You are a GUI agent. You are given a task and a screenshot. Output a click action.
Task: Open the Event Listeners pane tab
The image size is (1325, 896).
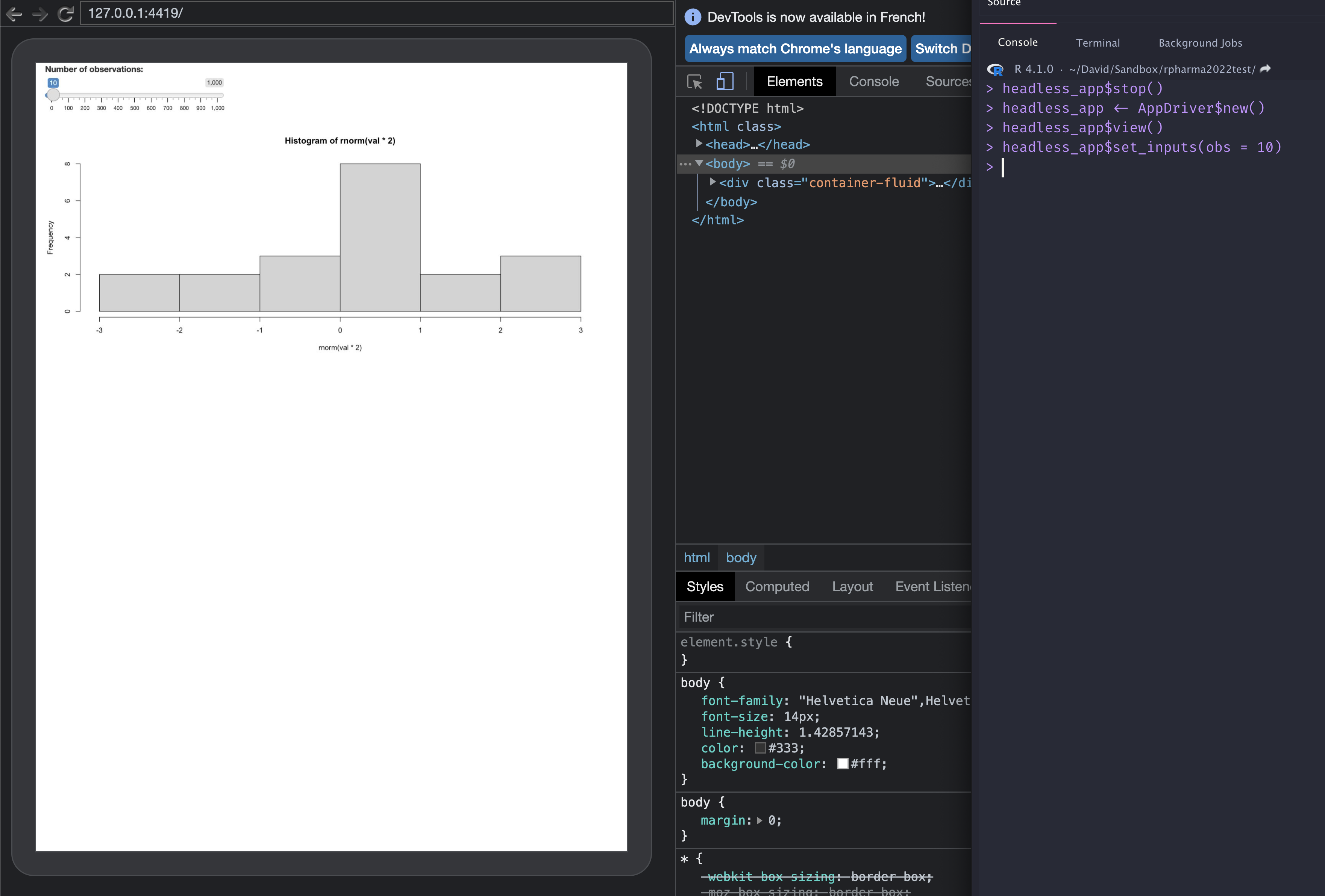click(x=933, y=587)
